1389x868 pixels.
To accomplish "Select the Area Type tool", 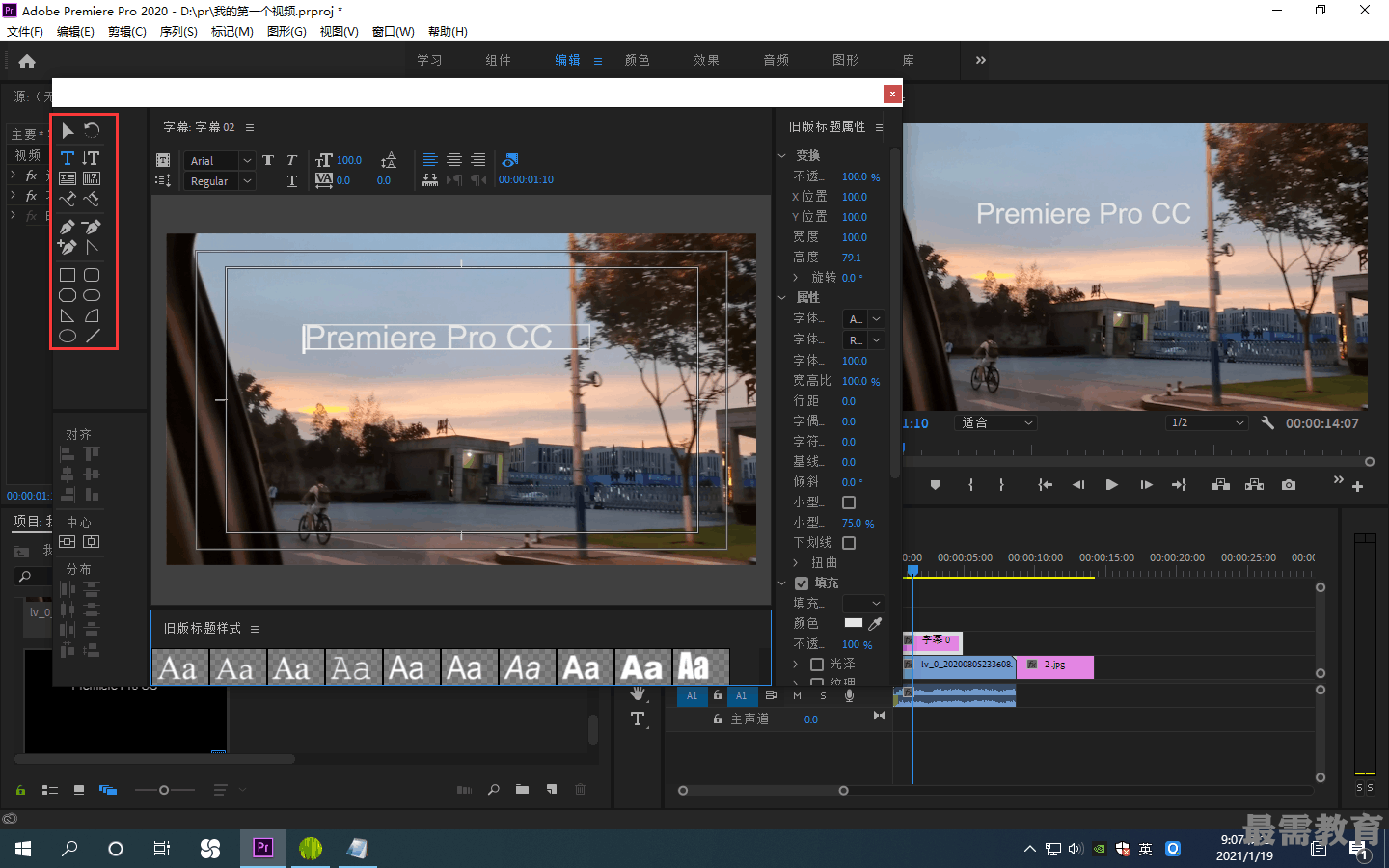I will 68,178.
